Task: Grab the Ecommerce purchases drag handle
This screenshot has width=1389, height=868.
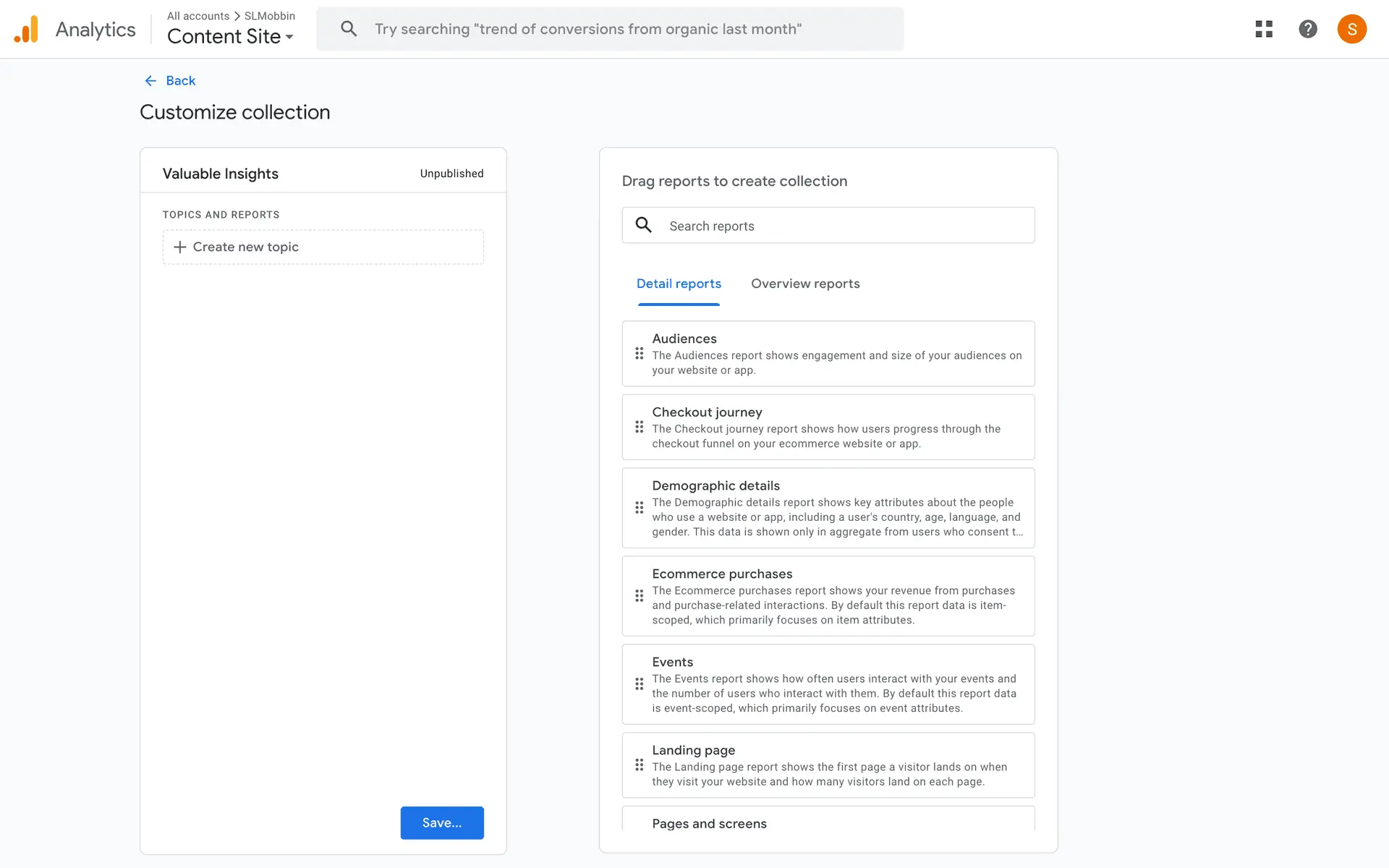Action: click(639, 596)
